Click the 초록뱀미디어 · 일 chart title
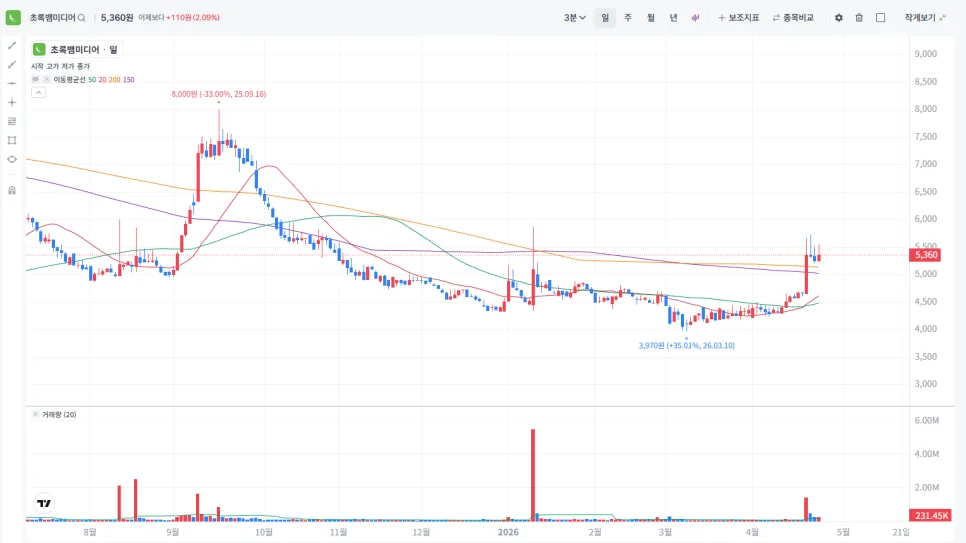This screenshot has height=543, width=966. click(x=83, y=49)
